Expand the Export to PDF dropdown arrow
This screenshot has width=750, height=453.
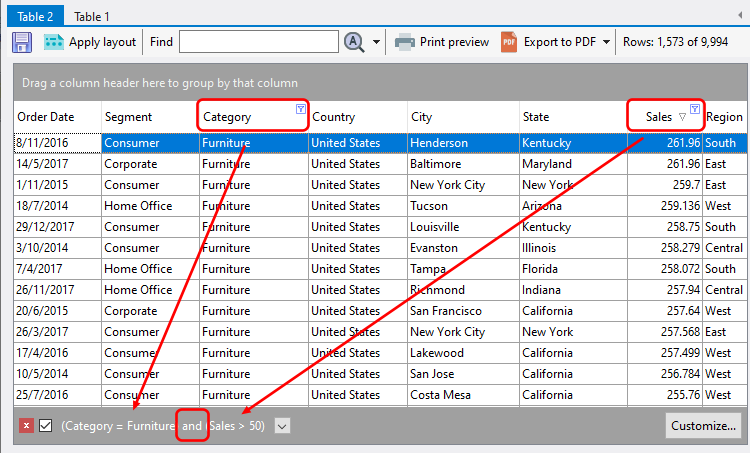click(607, 42)
